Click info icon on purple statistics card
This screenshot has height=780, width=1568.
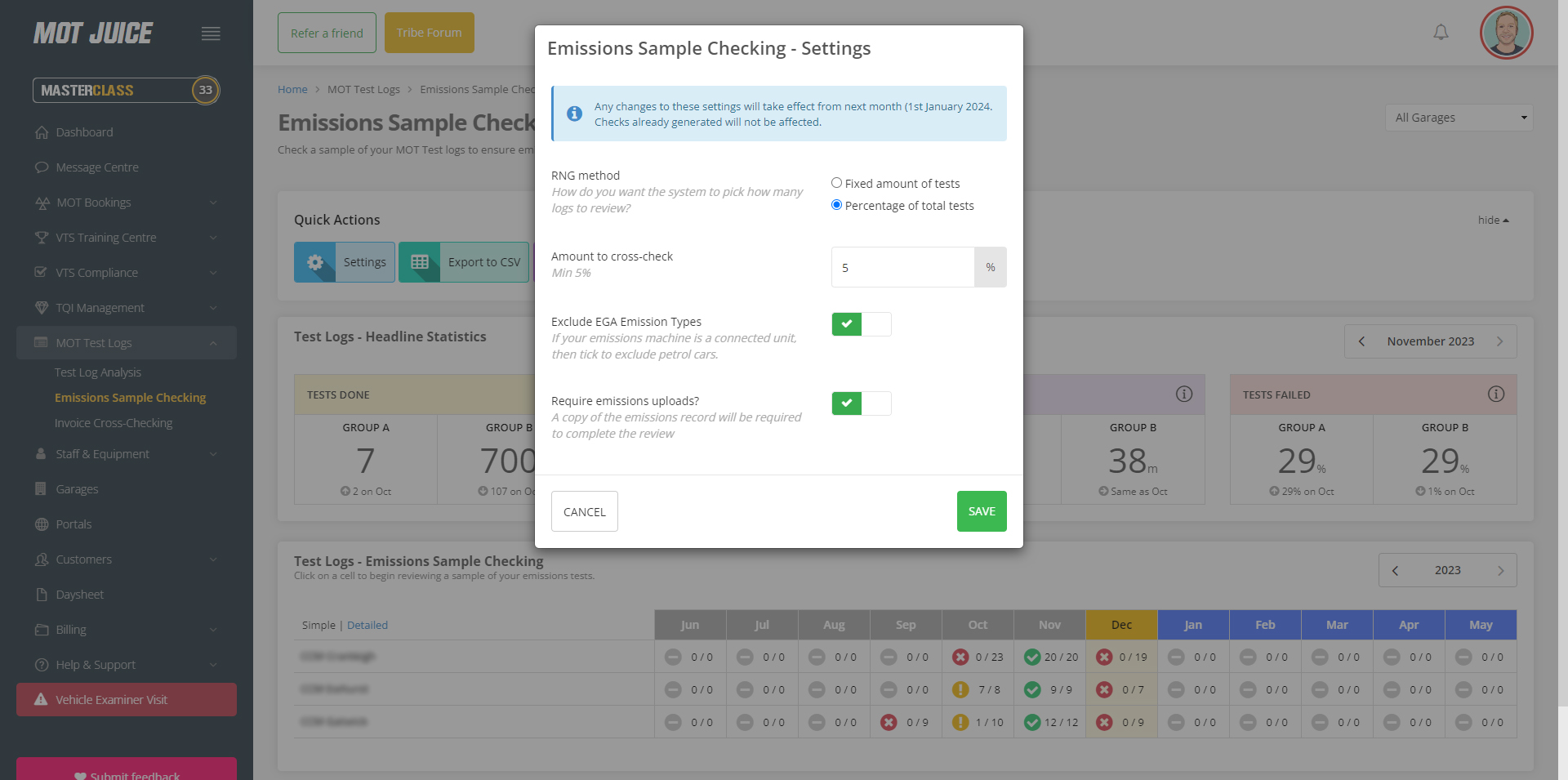[x=1184, y=394]
